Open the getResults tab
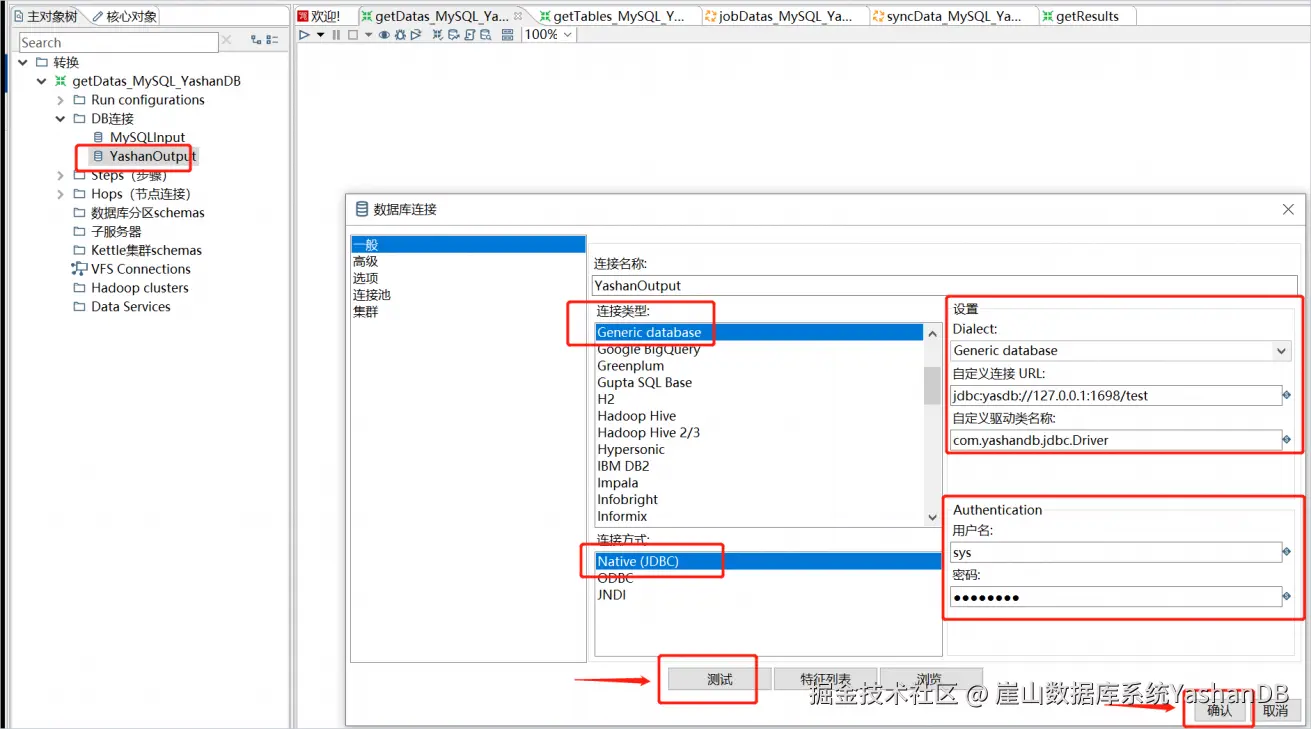The width and height of the screenshot is (1311, 729). point(1080,16)
